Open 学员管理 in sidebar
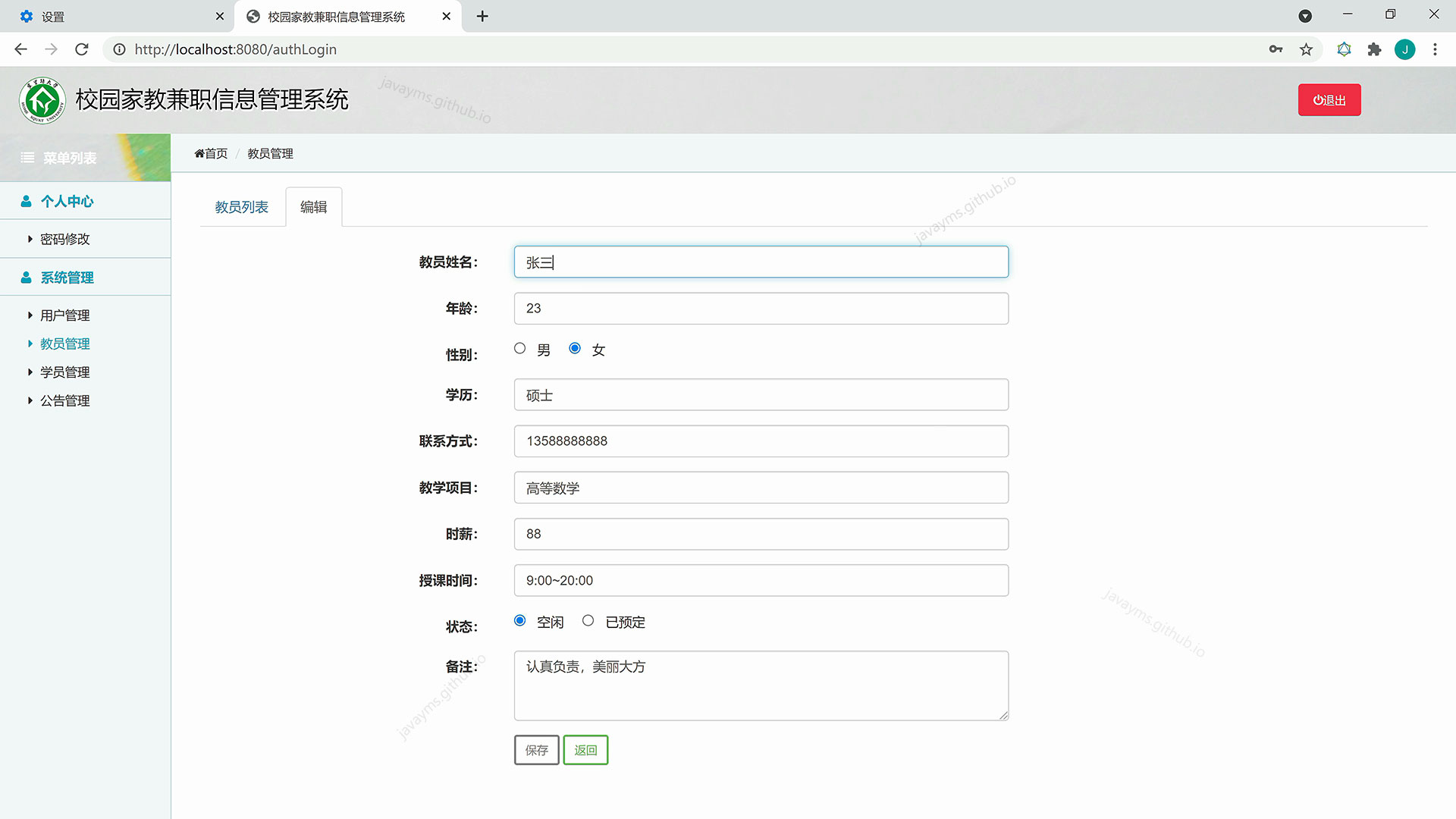Image resolution: width=1456 pixels, height=819 pixels. click(64, 372)
